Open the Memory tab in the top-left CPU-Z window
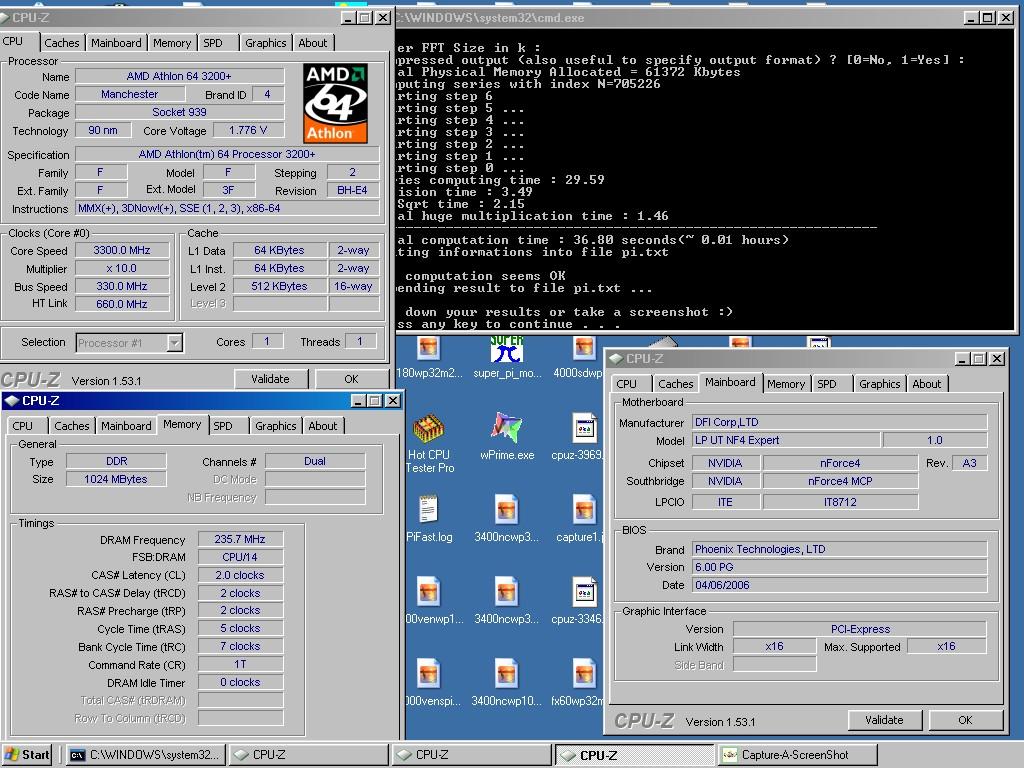Image resolution: width=1024 pixels, height=768 pixels. (172, 43)
